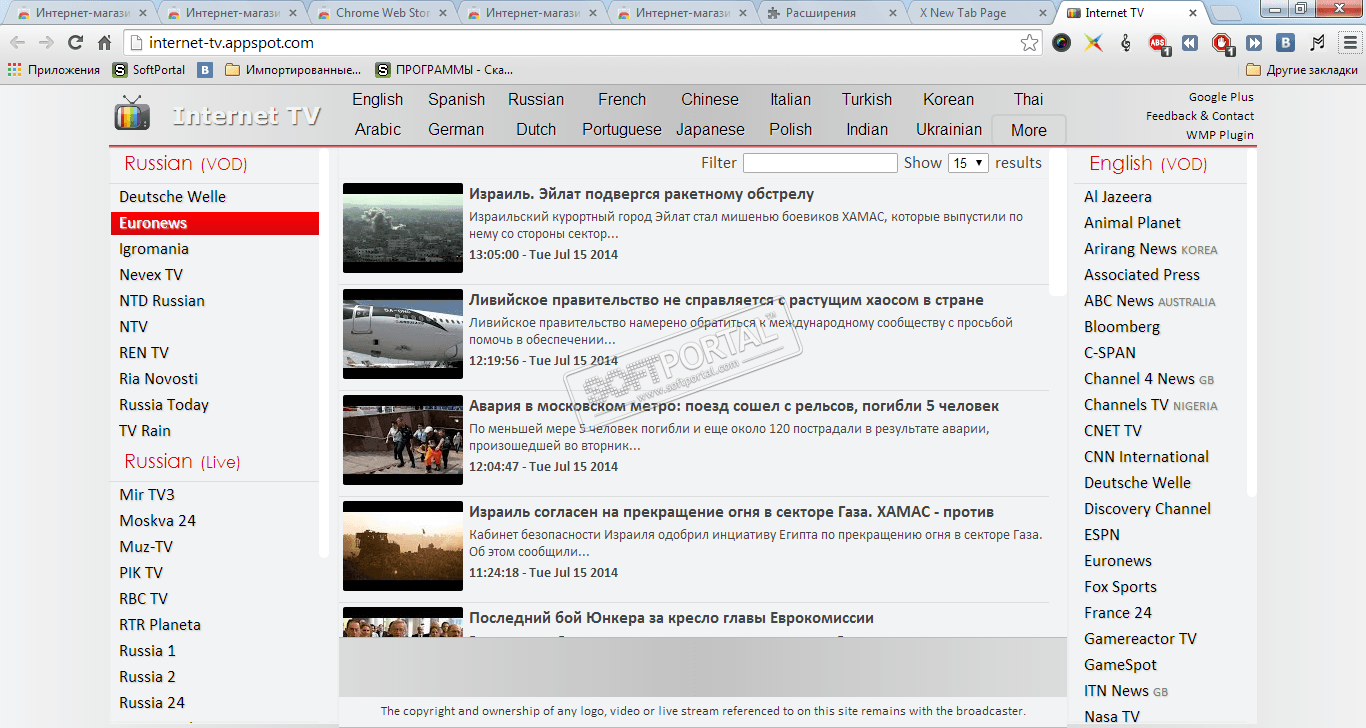The width and height of the screenshot is (1366, 728).
Task: Select Deutsche Welle in the Russian VOD list
Action: tap(173, 197)
